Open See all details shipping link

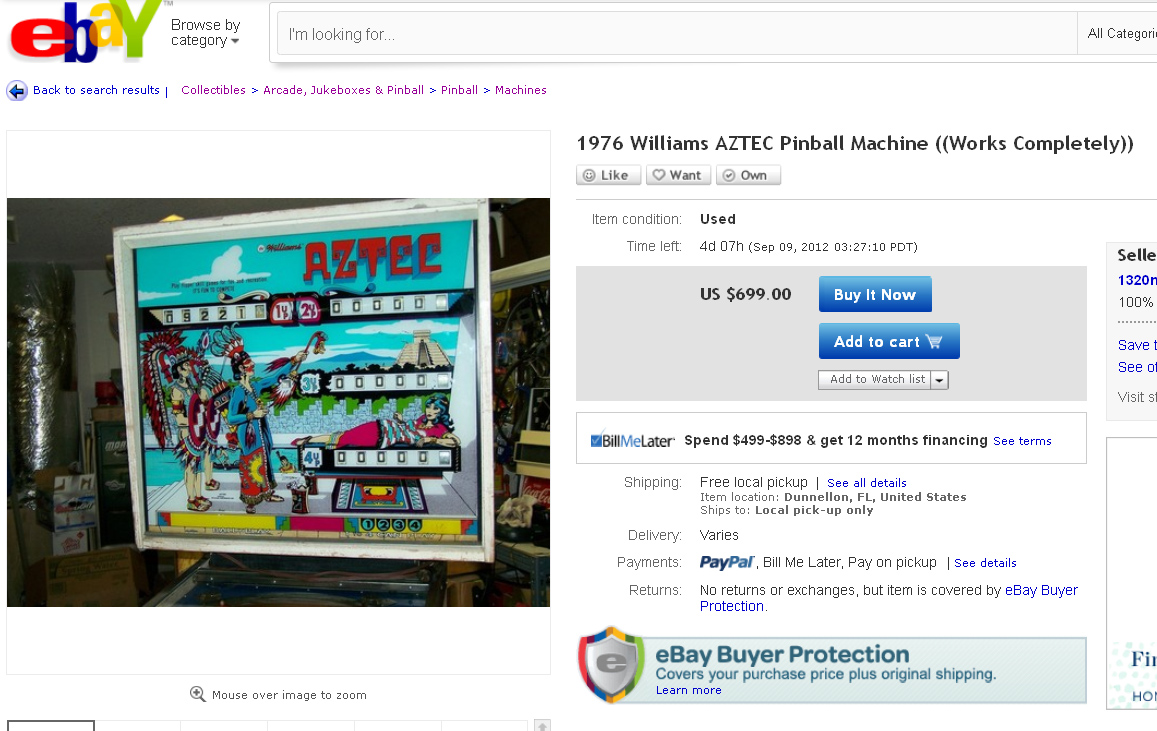866,483
